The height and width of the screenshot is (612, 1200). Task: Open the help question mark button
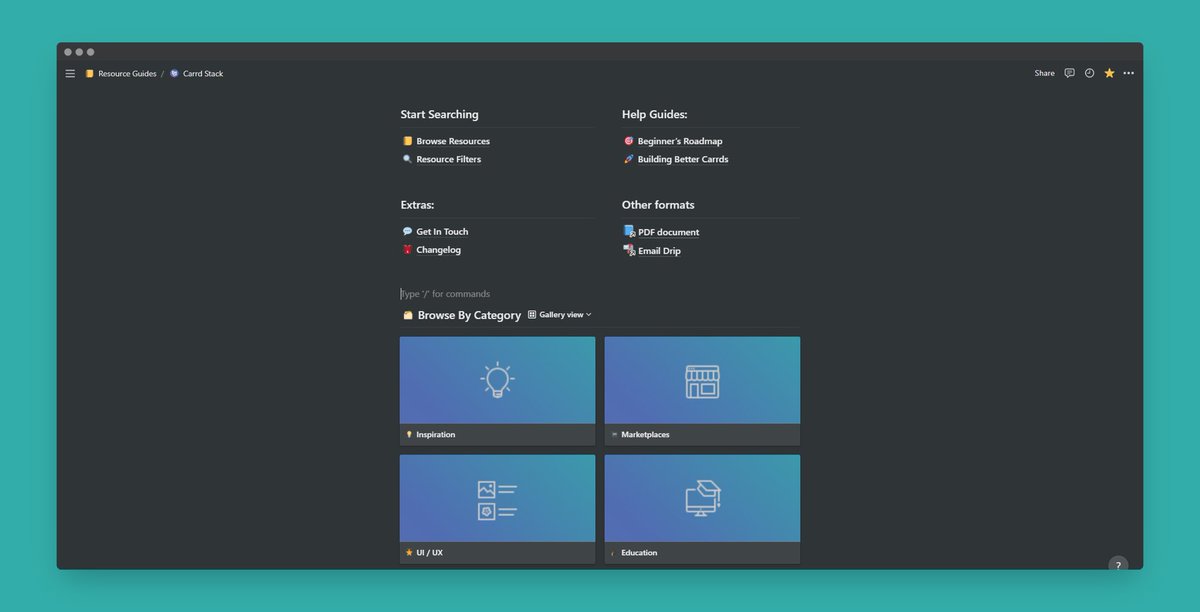(1118, 564)
